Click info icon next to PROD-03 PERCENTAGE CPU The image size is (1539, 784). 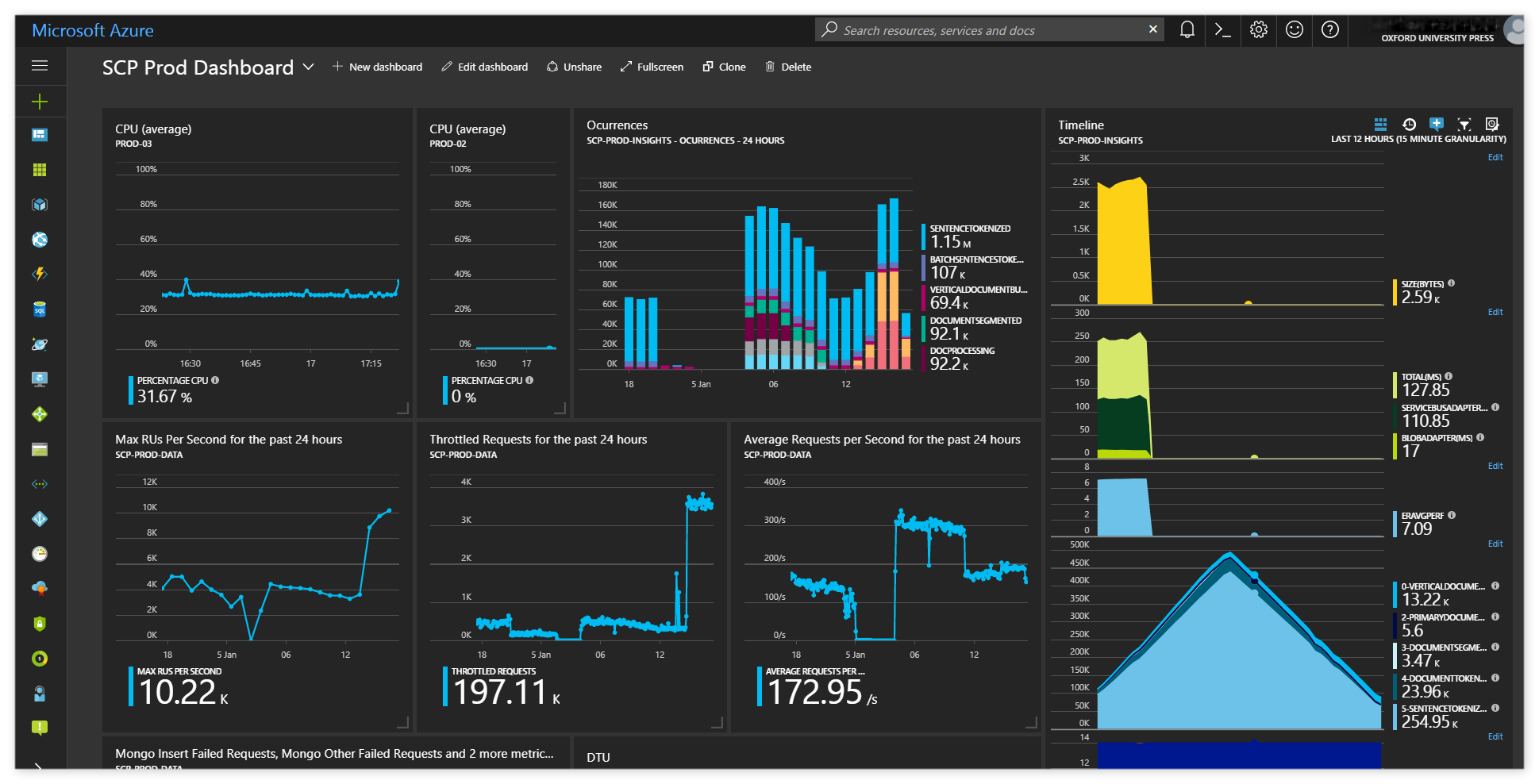click(215, 380)
